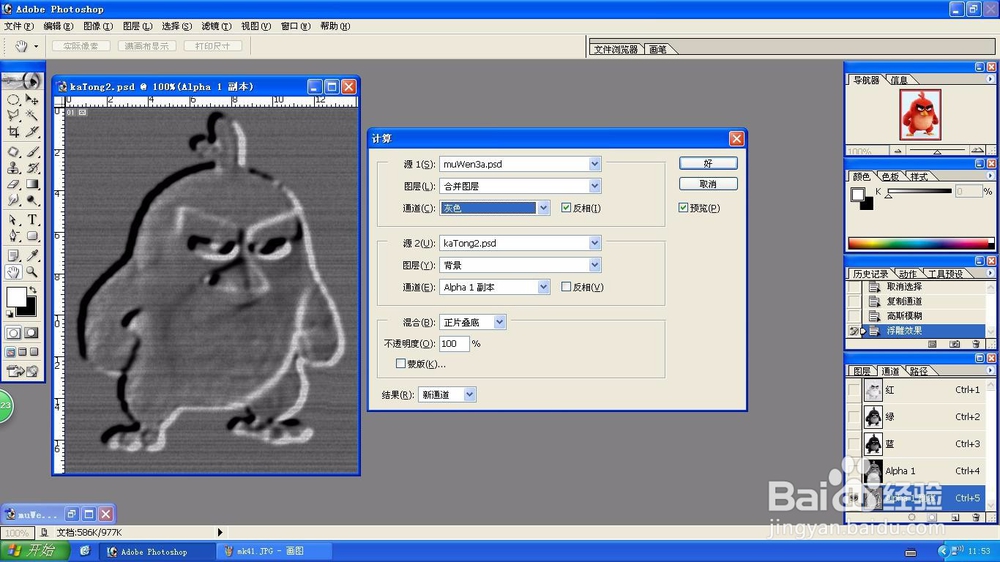Click the Windows 开始 Start button

[x=33, y=551]
